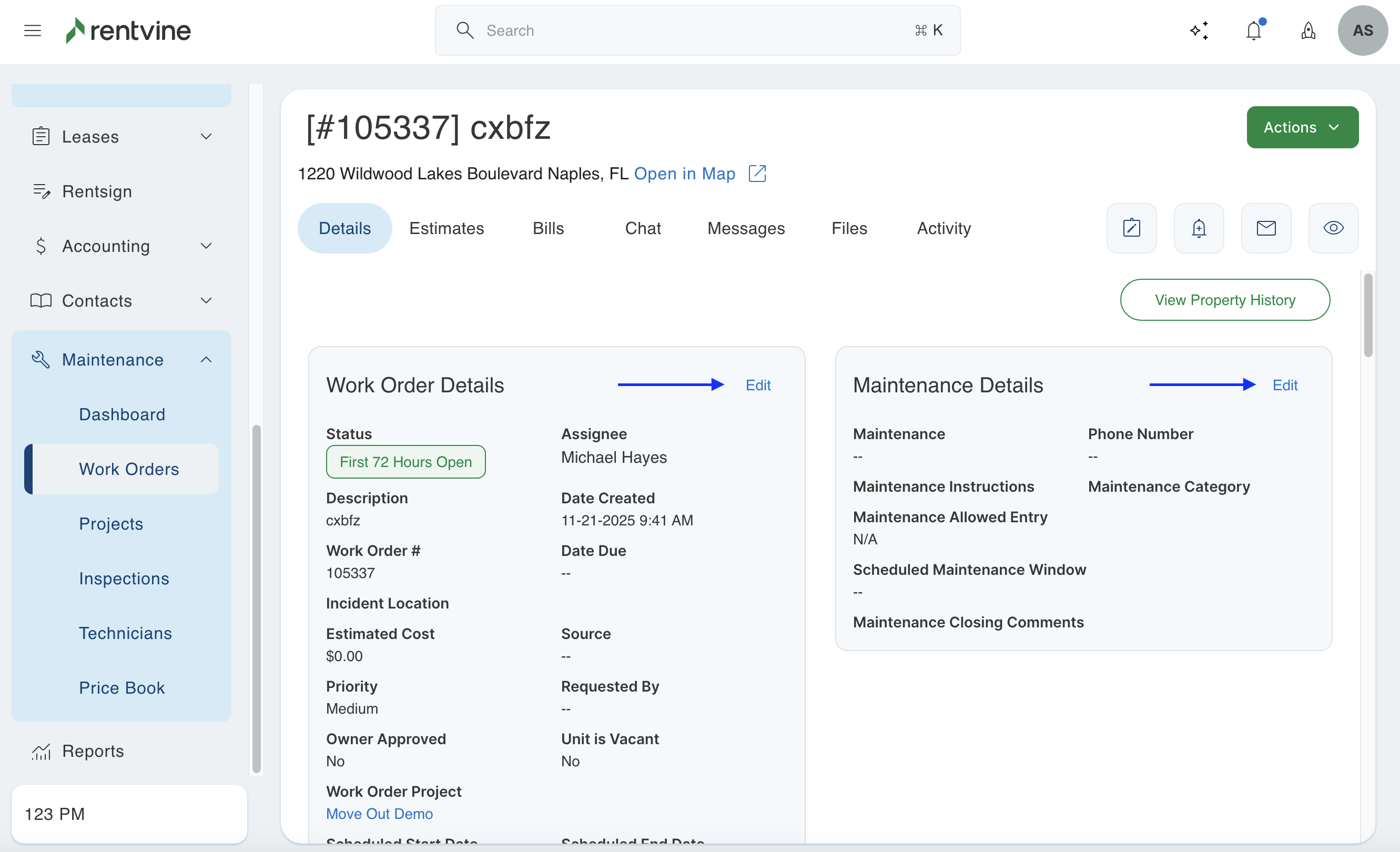Screen dimensions: 1400x852
Task: Click the AI sparkle icon
Action: pyautogui.click(x=1200, y=31)
